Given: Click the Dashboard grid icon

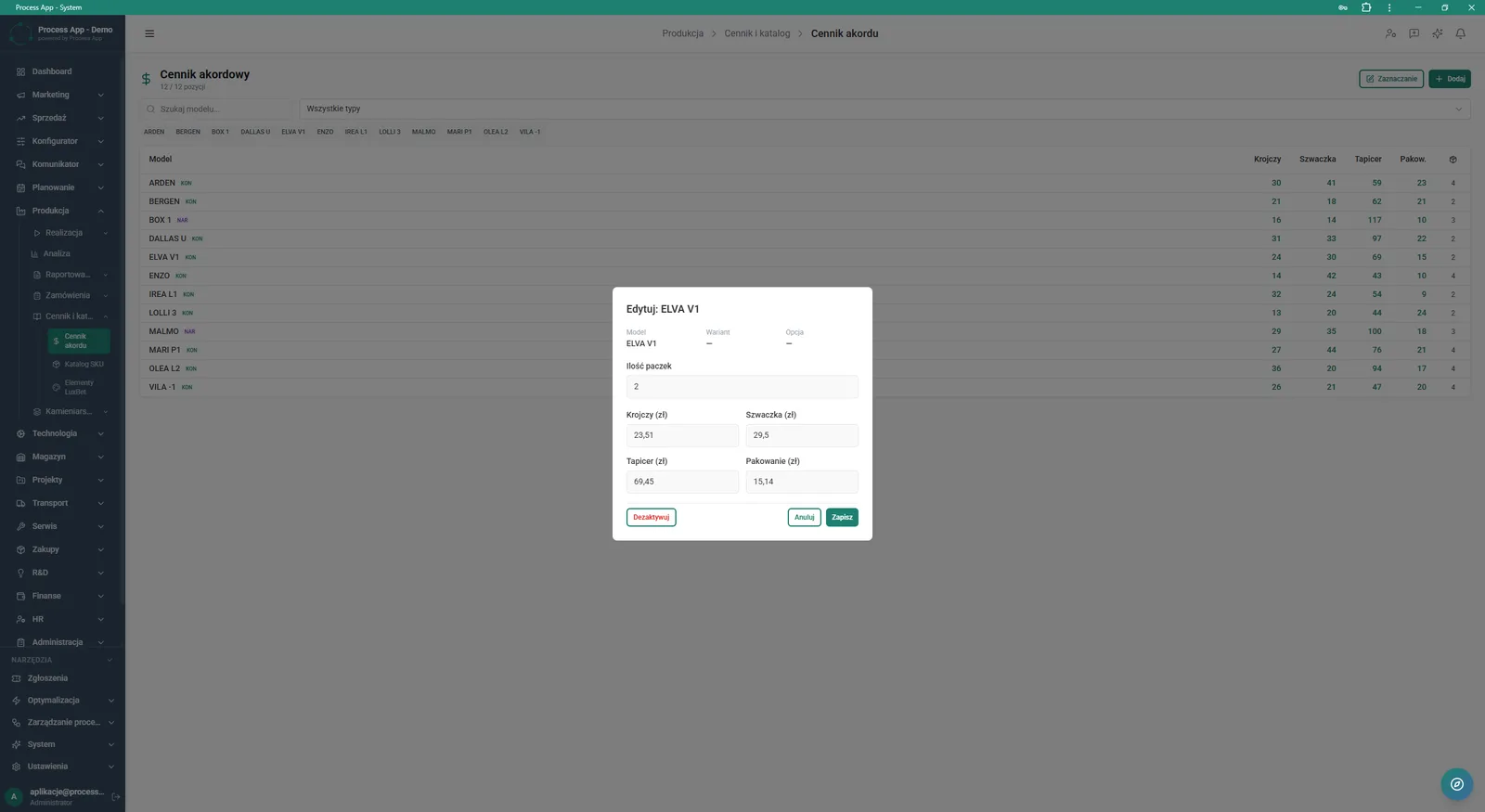Looking at the screenshot, I should click(20, 71).
